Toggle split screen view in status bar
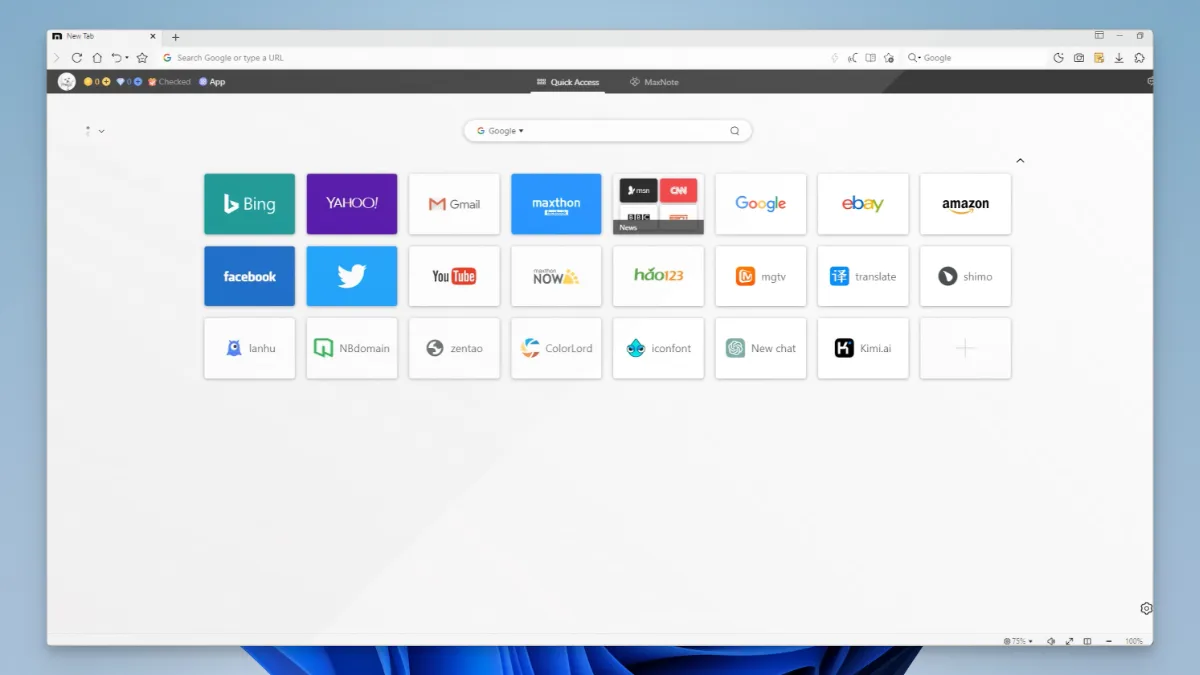Screen dimensions: 1200x675 pyautogui.click(x=1088, y=641)
